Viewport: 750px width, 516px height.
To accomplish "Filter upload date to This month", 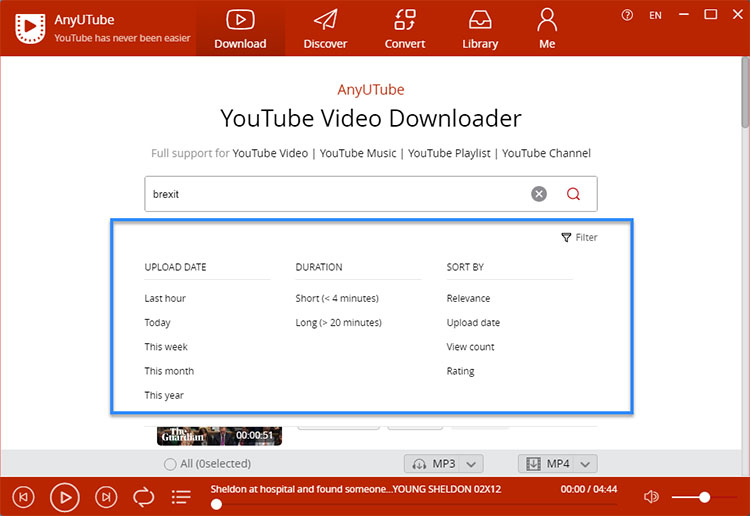I will 169,371.
